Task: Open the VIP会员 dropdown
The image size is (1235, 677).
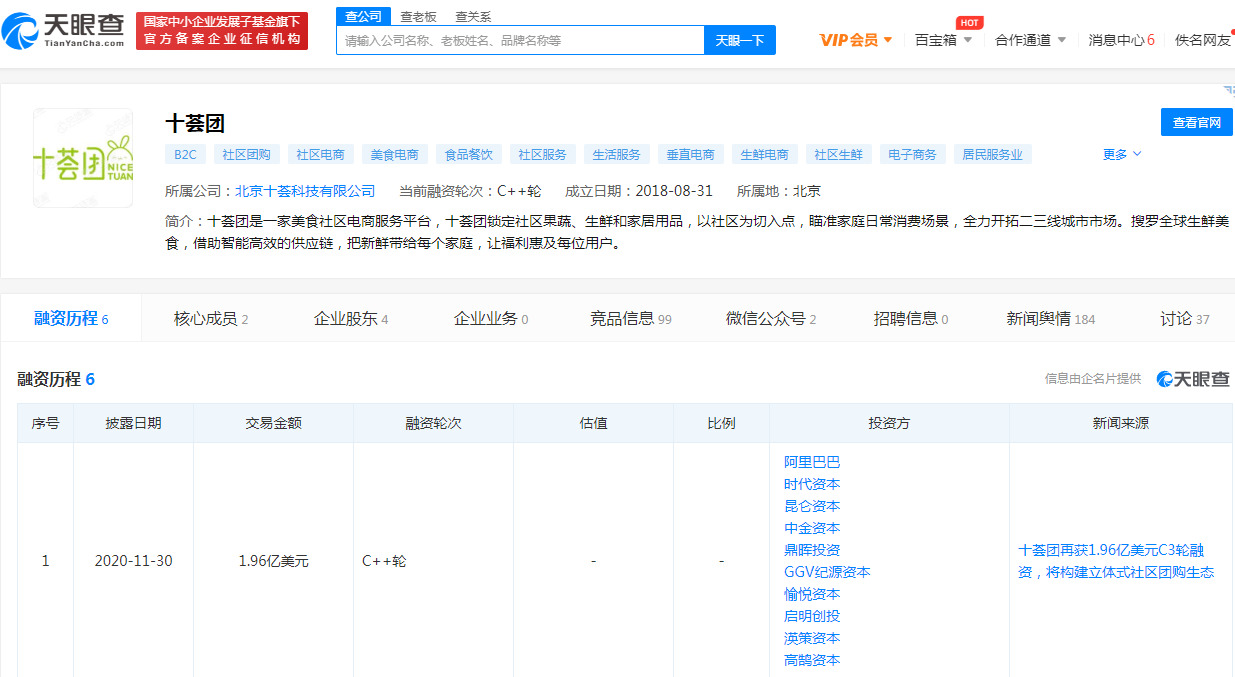Action: coord(856,40)
